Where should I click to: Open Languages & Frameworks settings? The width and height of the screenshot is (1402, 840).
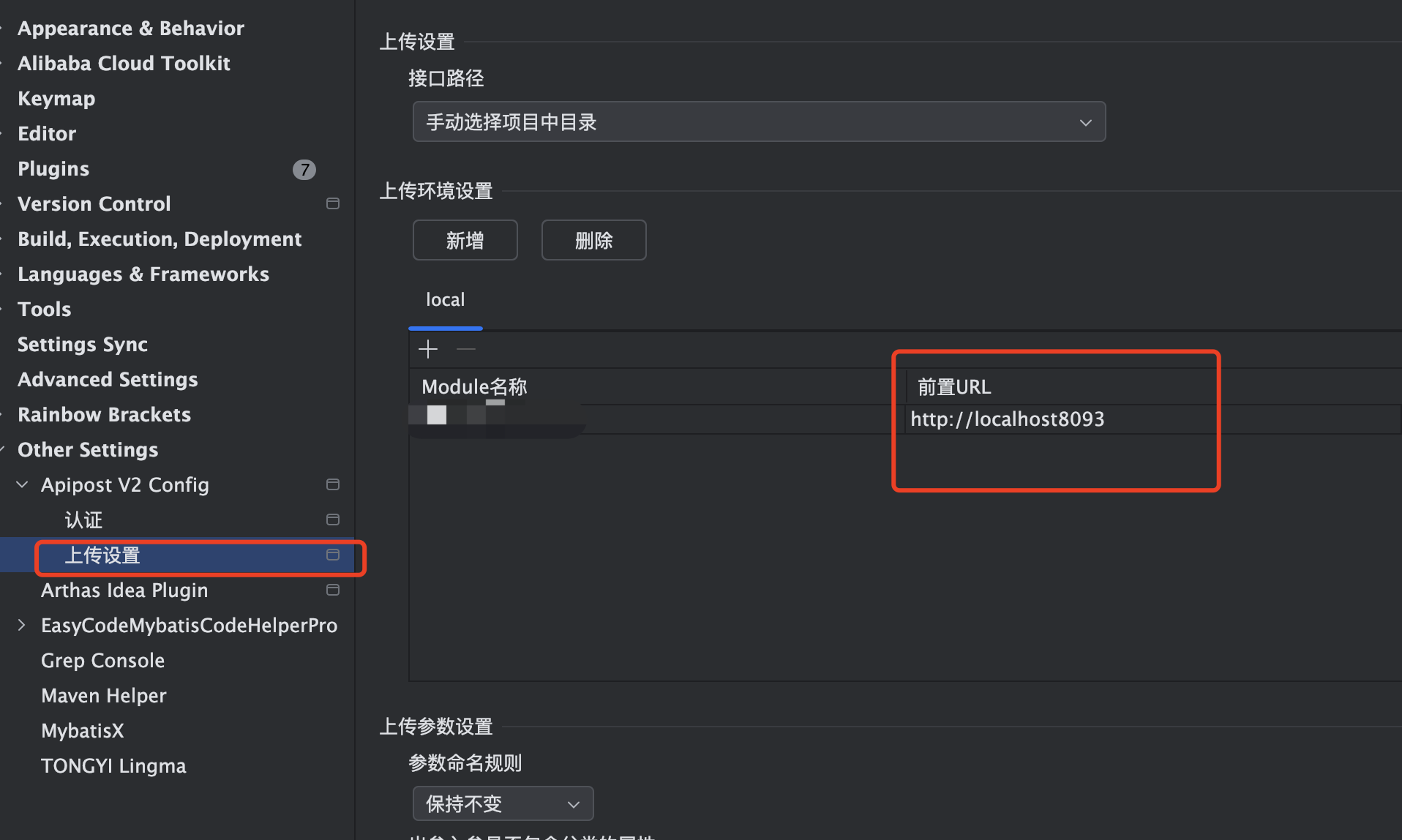coord(143,274)
